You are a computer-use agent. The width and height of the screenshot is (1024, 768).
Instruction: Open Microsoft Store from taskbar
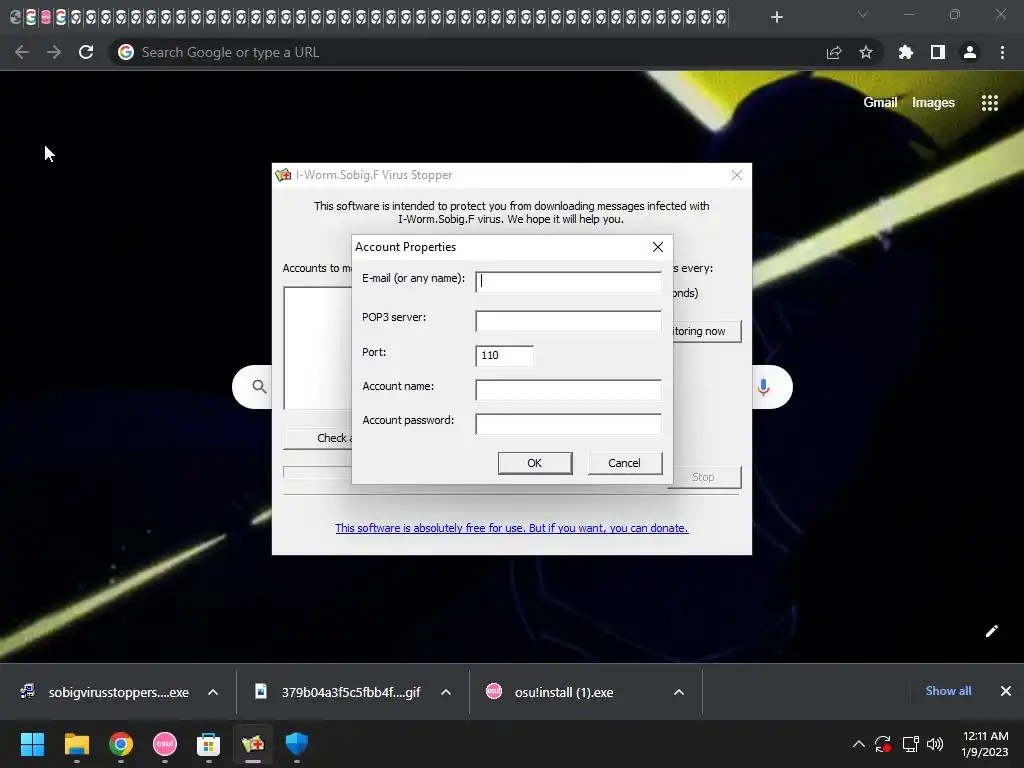pos(208,744)
